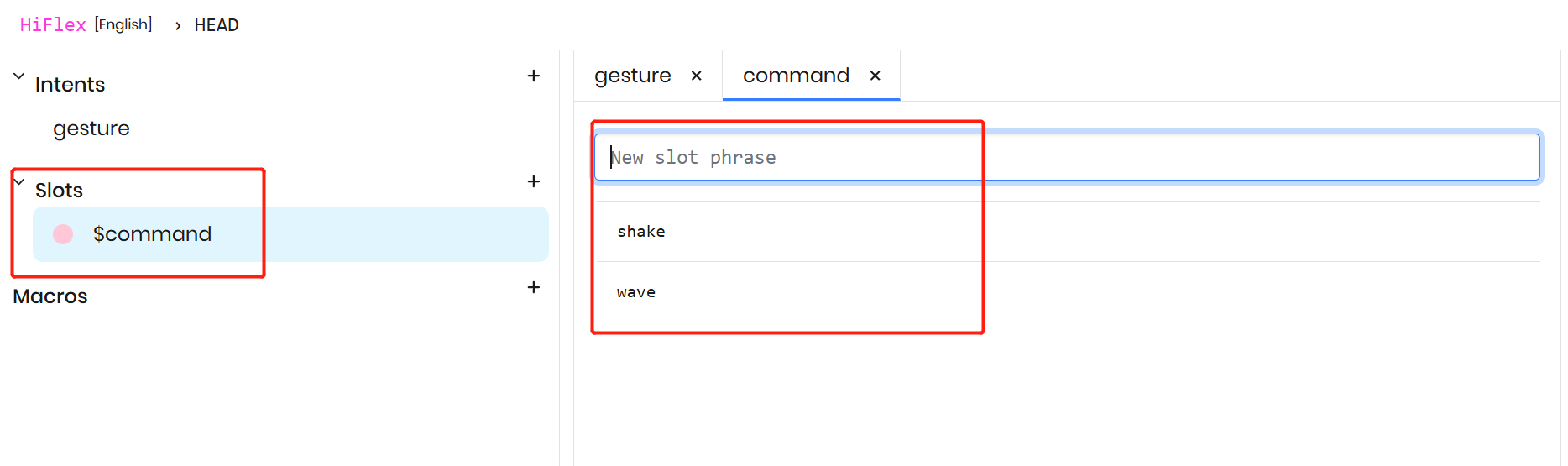This screenshot has width=1568, height=466.
Task: Click the HEAD breadcrumb item
Action: click(x=217, y=25)
